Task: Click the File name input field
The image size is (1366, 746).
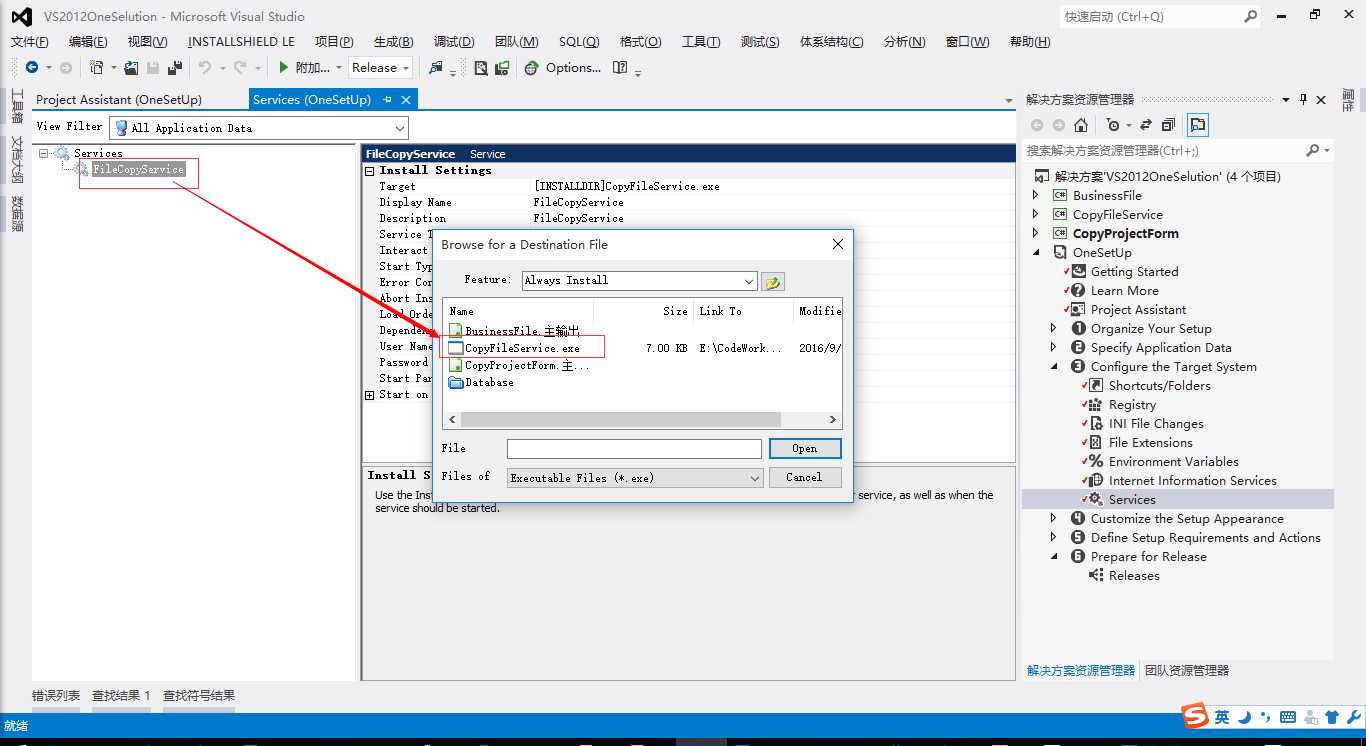Action: point(634,449)
